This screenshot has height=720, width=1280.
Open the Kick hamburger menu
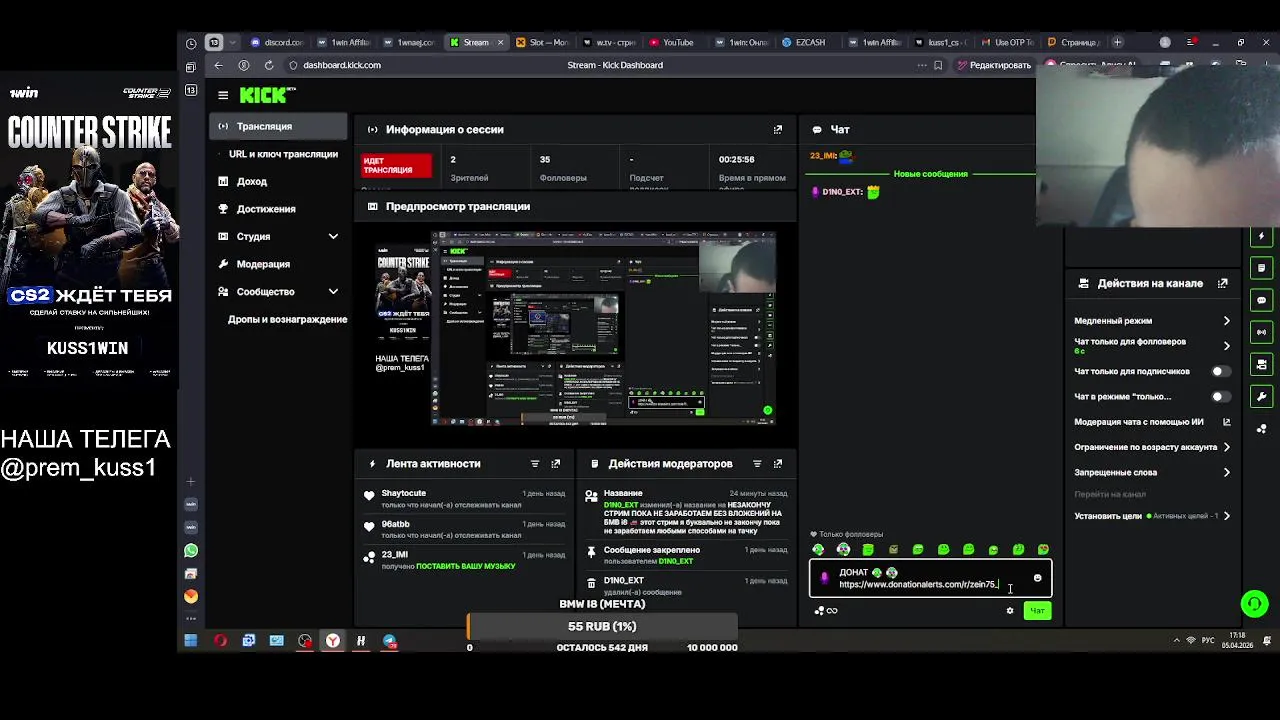223,95
